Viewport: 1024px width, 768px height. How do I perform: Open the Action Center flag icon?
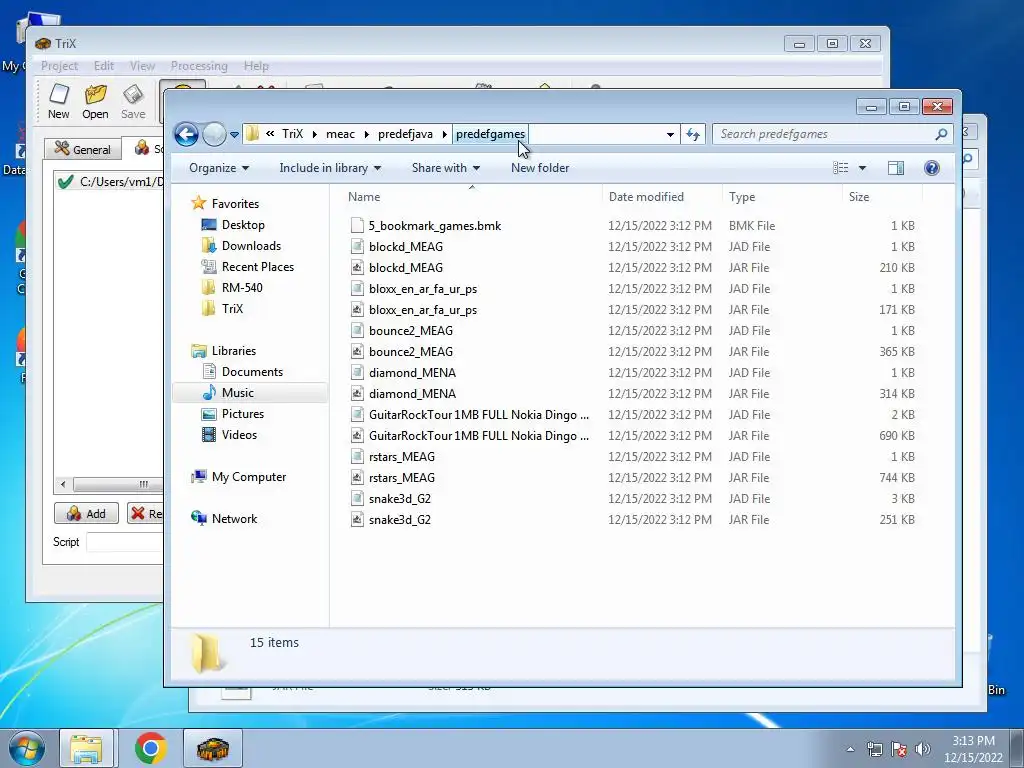tap(899, 749)
